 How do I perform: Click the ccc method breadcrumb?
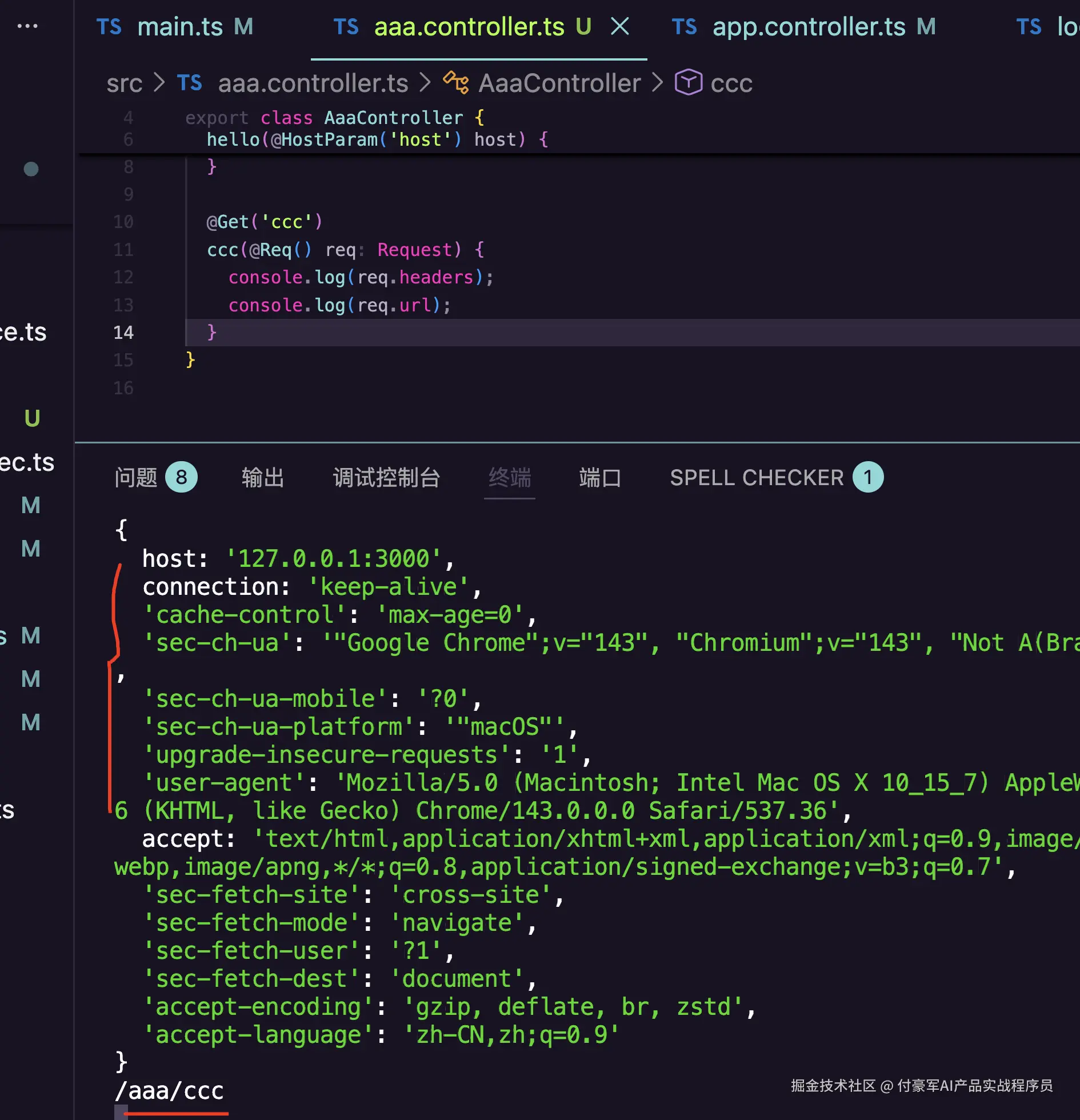point(731,83)
